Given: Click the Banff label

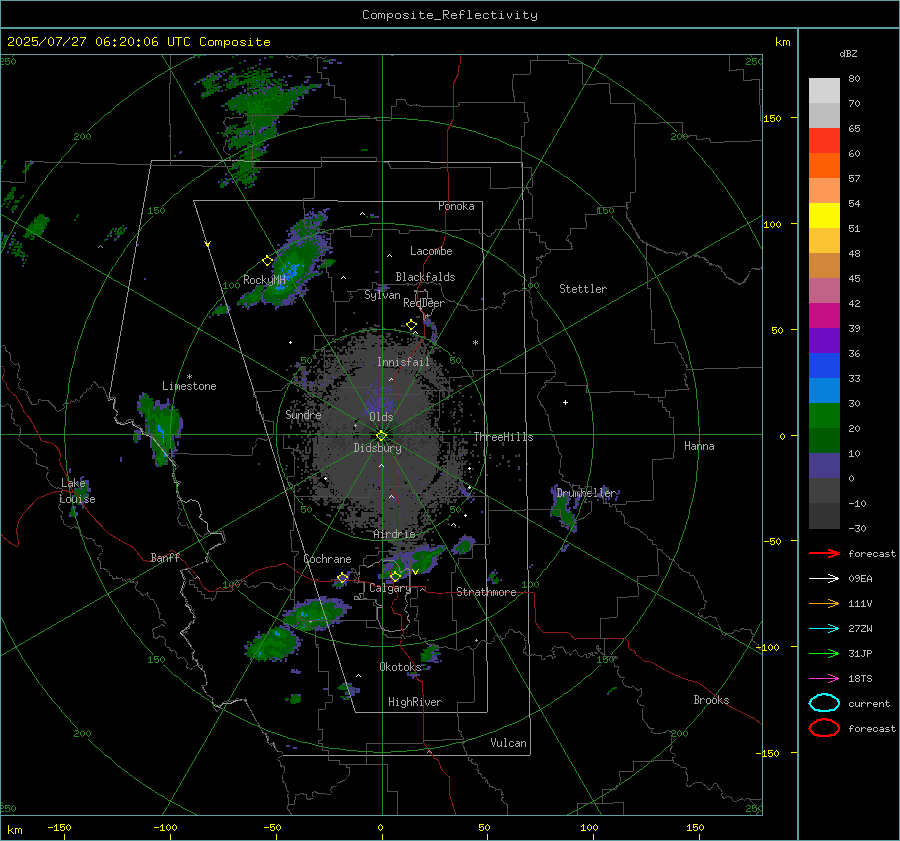Looking at the screenshot, I should [x=165, y=557].
